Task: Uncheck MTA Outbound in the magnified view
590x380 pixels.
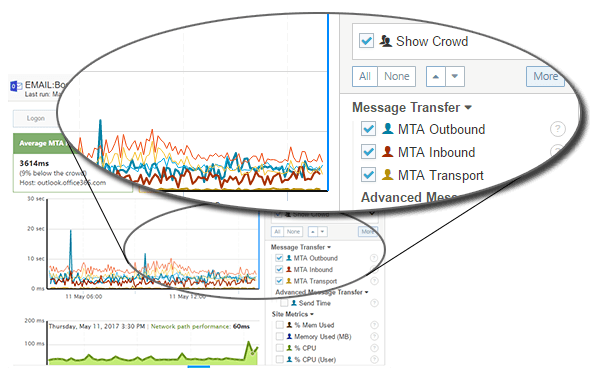Action: pyautogui.click(x=368, y=129)
